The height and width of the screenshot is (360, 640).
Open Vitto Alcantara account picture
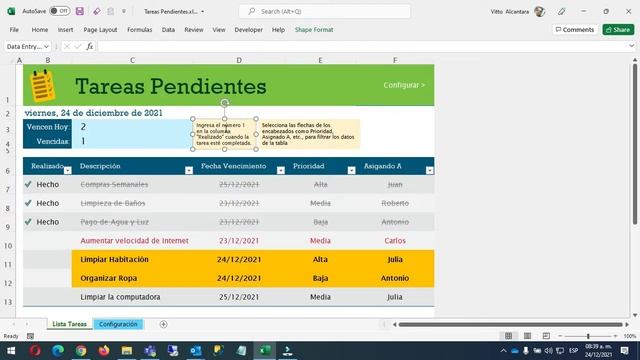pos(540,11)
